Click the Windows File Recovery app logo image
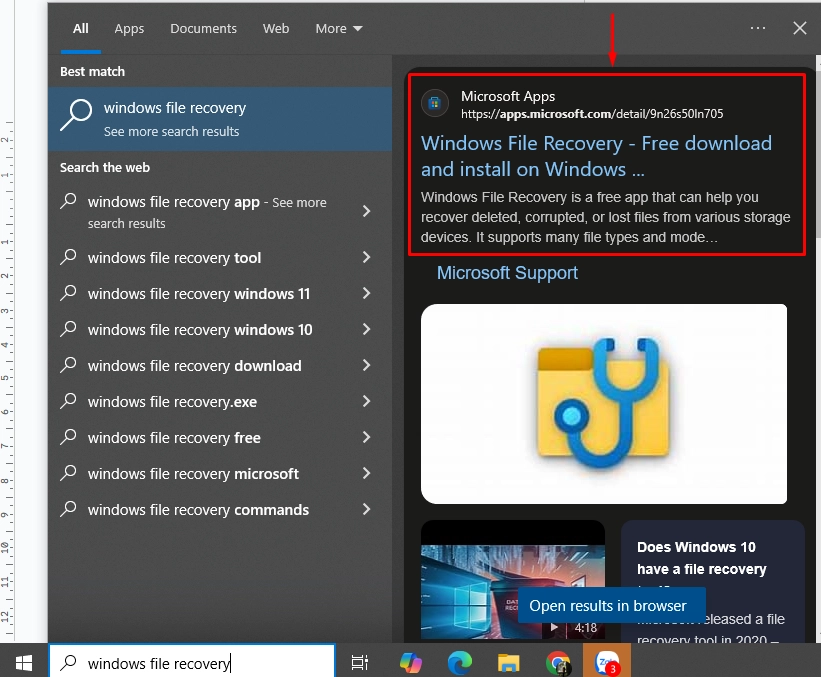The width and height of the screenshot is (821, 677). [604, 404]
